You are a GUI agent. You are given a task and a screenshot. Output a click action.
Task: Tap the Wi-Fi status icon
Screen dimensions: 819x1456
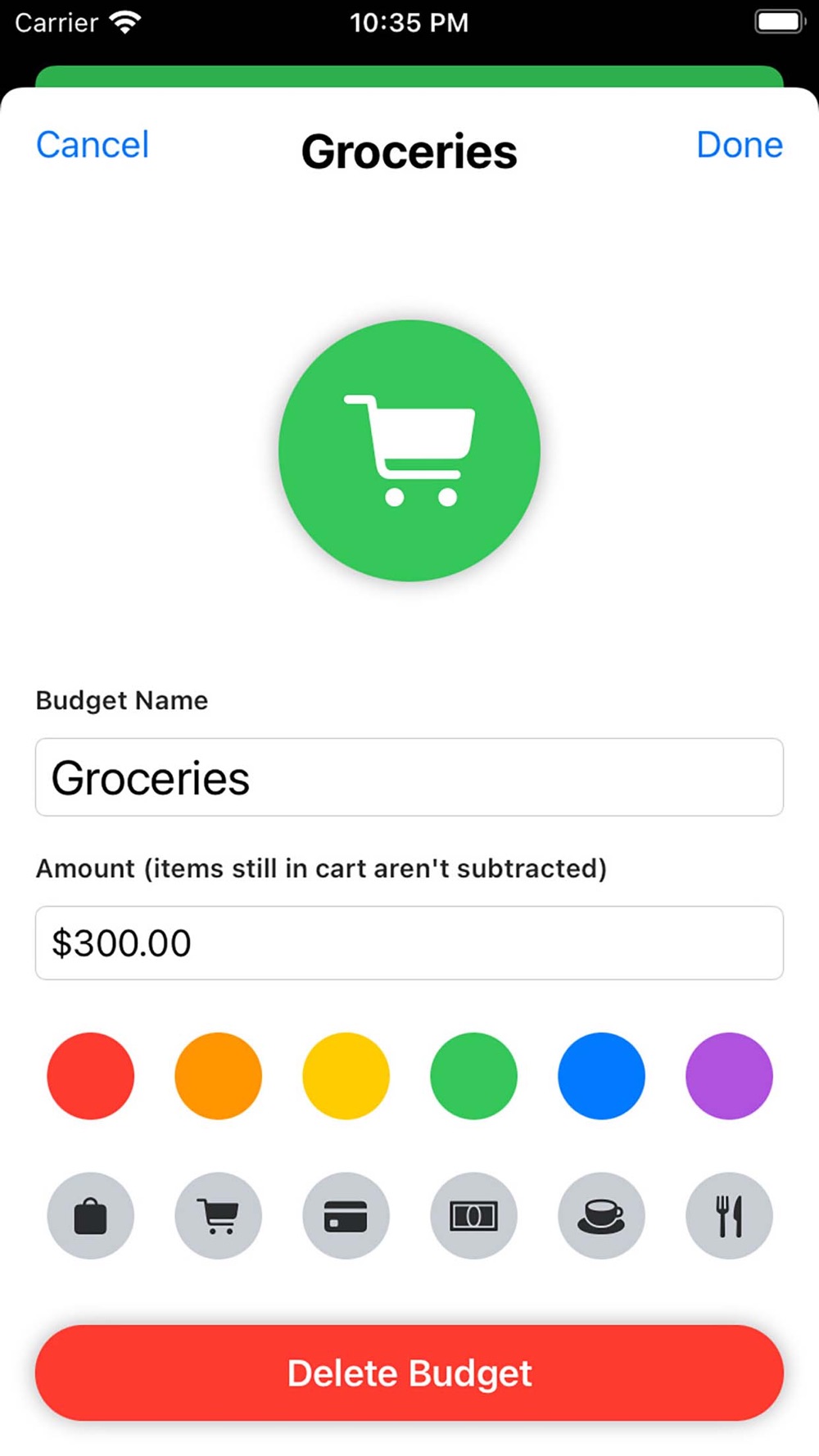(125, 22)
